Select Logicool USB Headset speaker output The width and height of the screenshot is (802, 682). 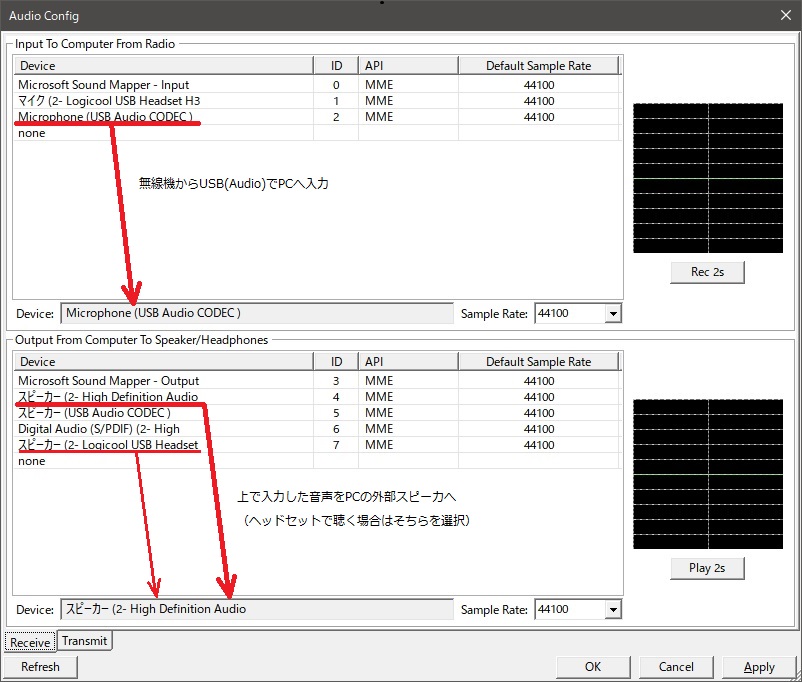pos(108,445)
